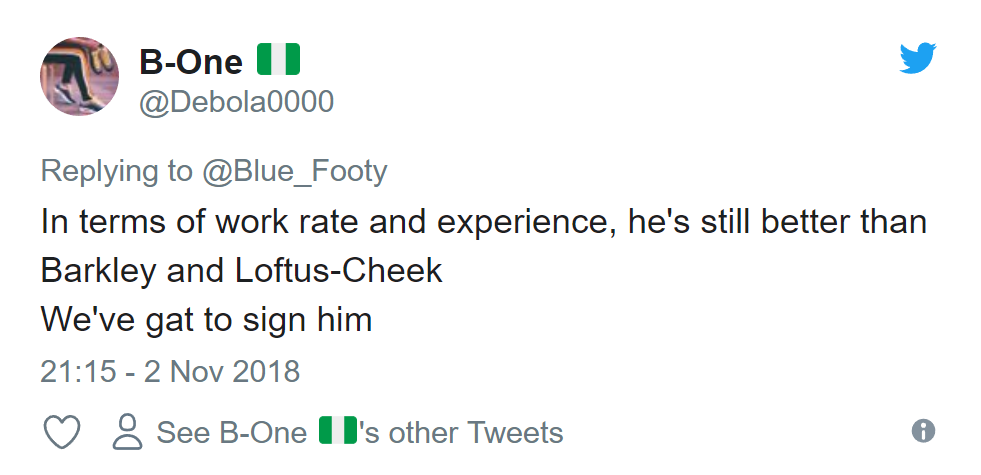Click the flag emoji in the footer link

point(337,431)
